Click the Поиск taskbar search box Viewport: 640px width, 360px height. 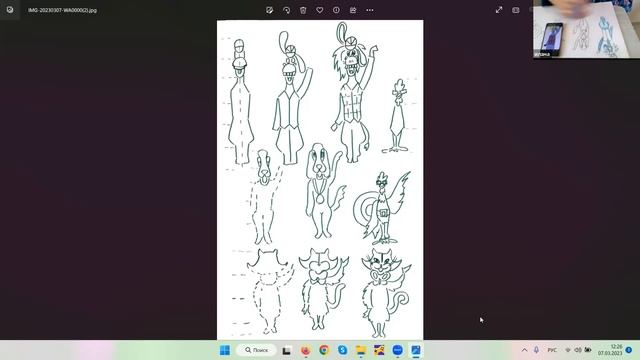point(256,350)
